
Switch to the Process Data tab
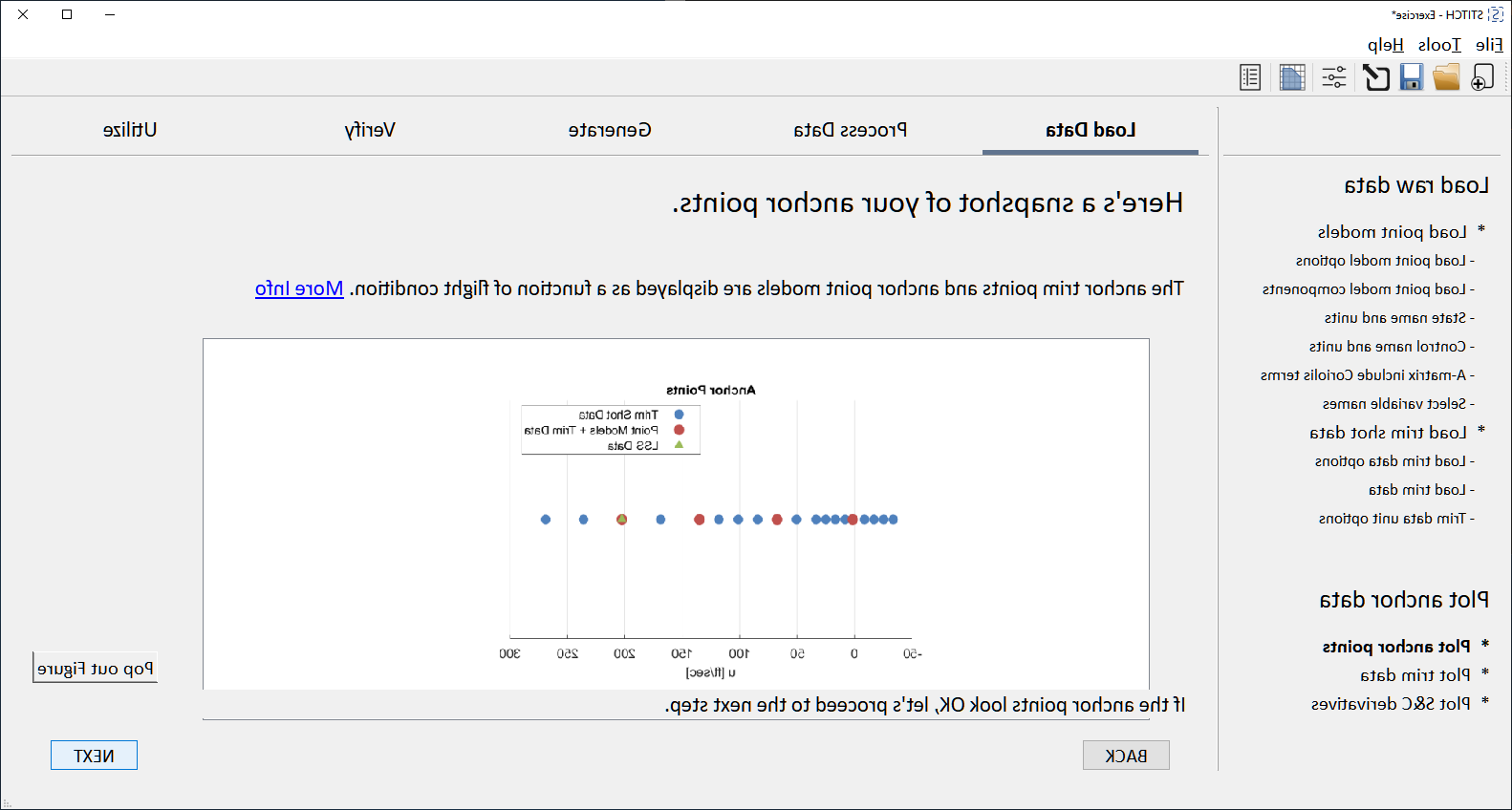pyautogui.click(x=851, y=130)
